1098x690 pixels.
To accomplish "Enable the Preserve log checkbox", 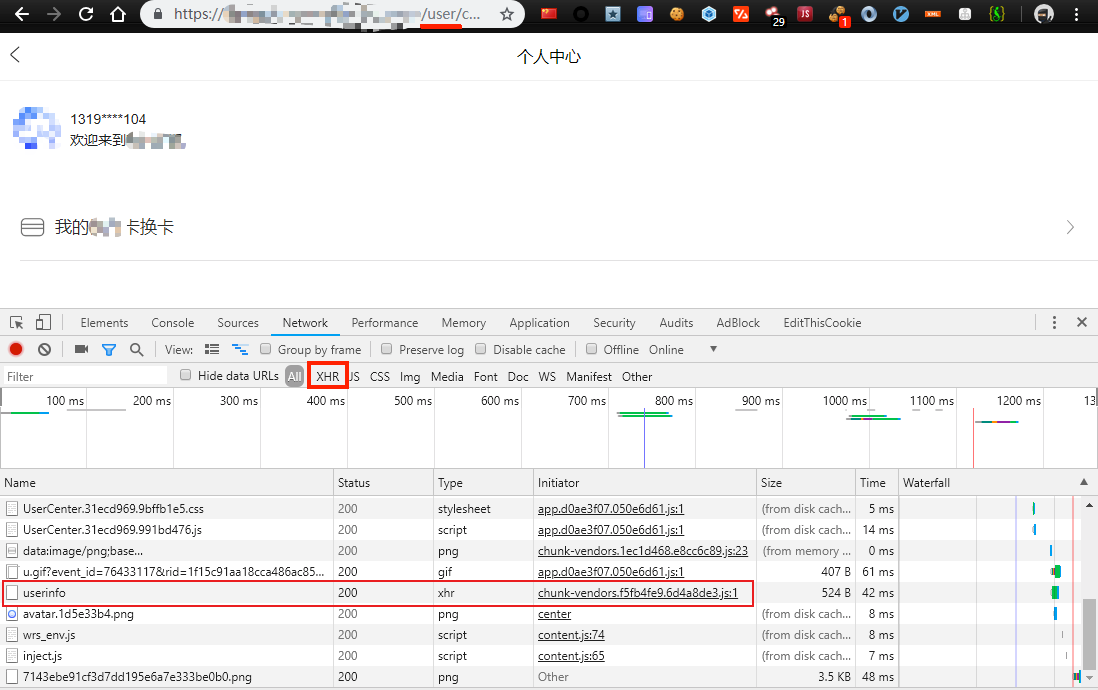I will (x=387, y=349).
